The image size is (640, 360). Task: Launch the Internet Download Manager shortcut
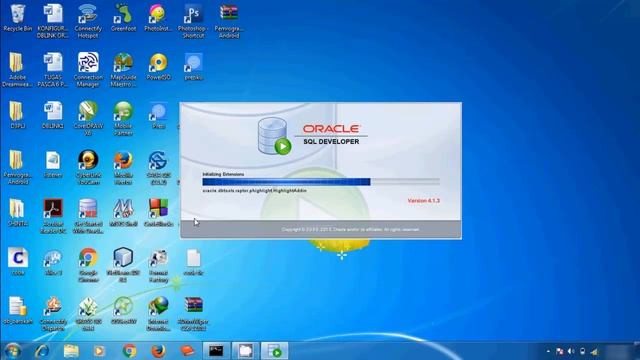(158, 314)
